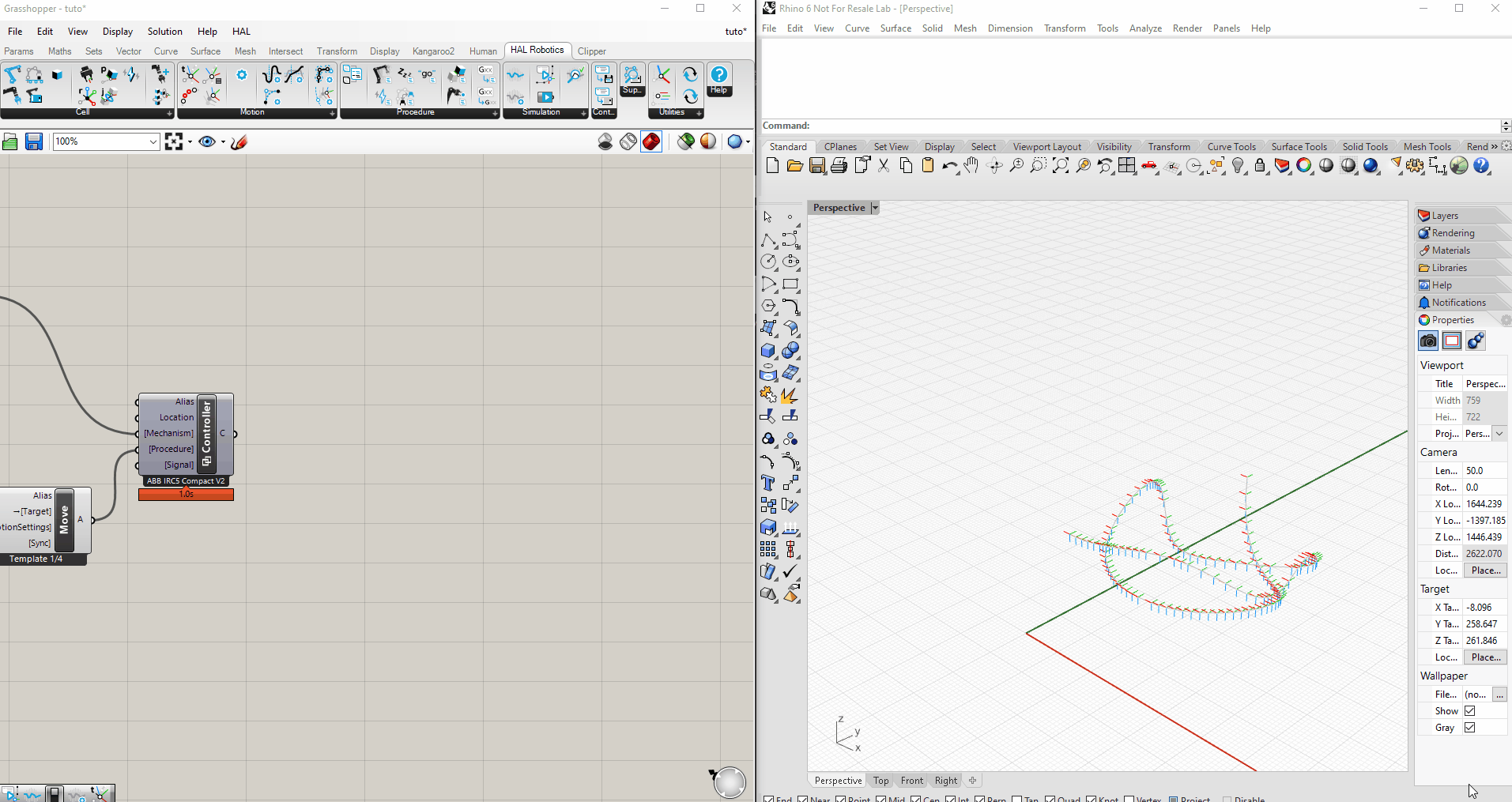Click the lens Length value field 50.0
This screenshot has width=1512, height=802.
1484,470
